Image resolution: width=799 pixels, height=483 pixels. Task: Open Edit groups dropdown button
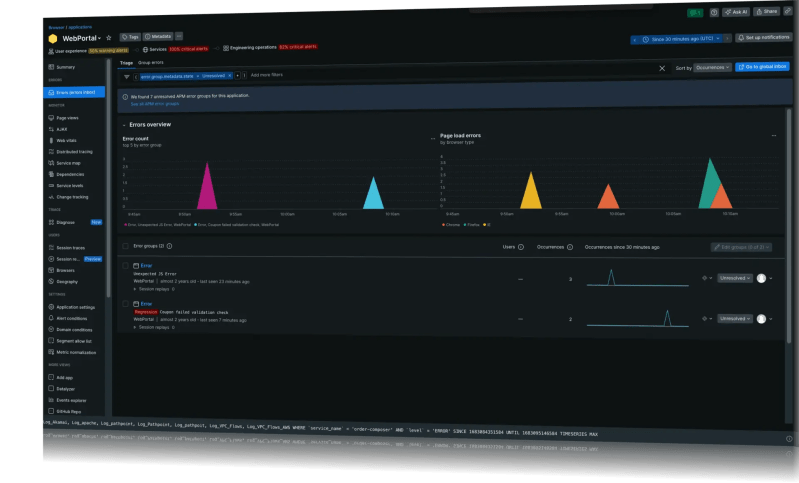741,247
